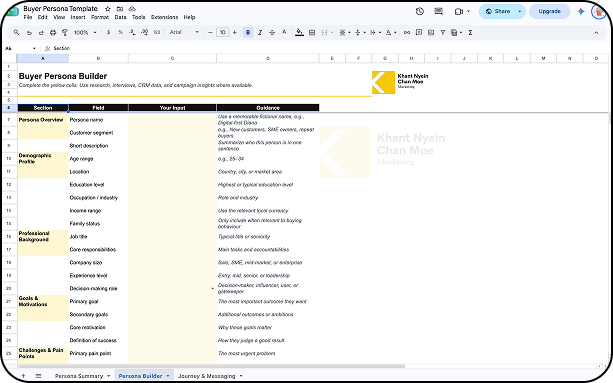This screenshot has width=613, height=383.
Task: Collapse the toolbar with the chevron
Action: [596, 32]
